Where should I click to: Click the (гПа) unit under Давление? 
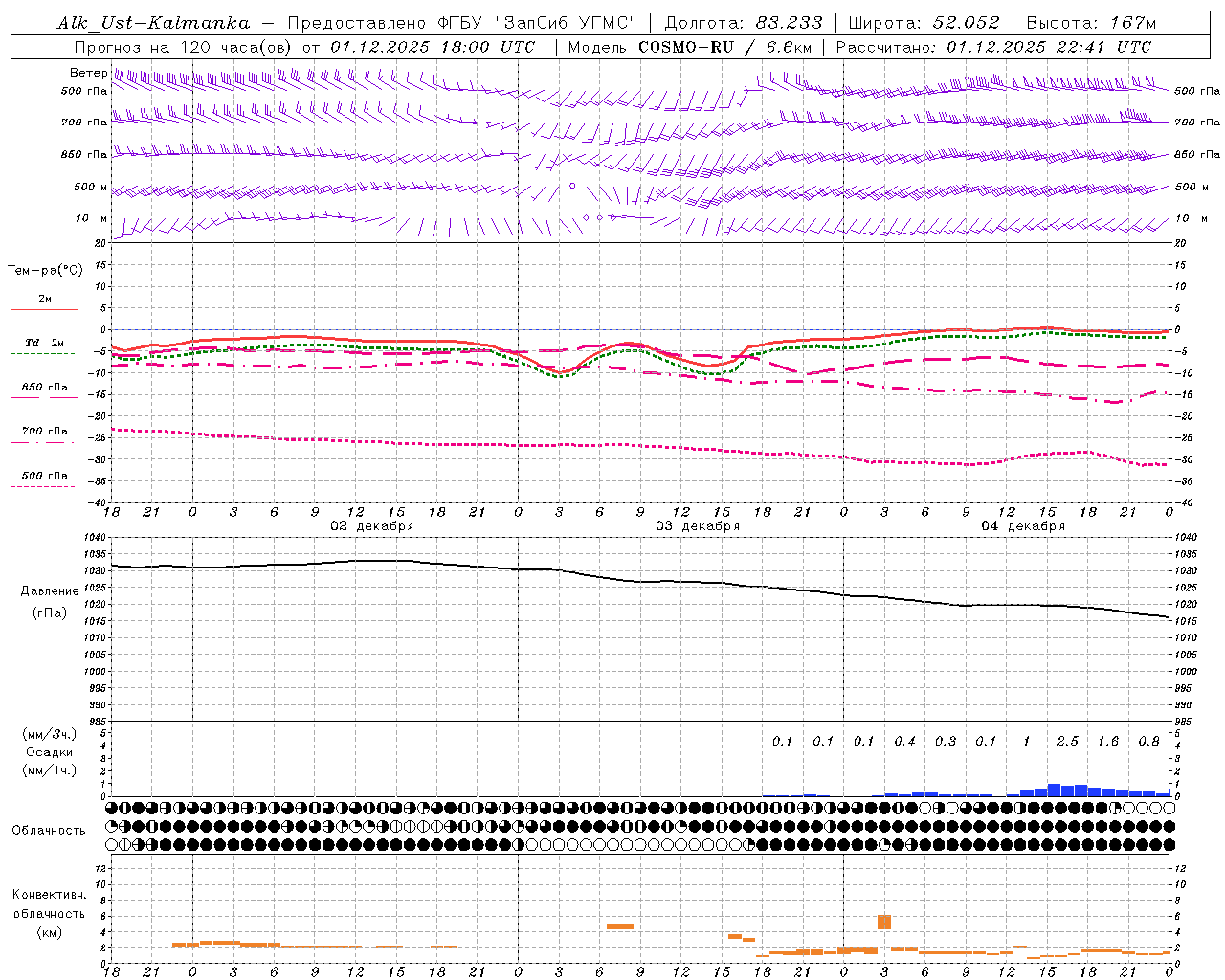(50, 613)
